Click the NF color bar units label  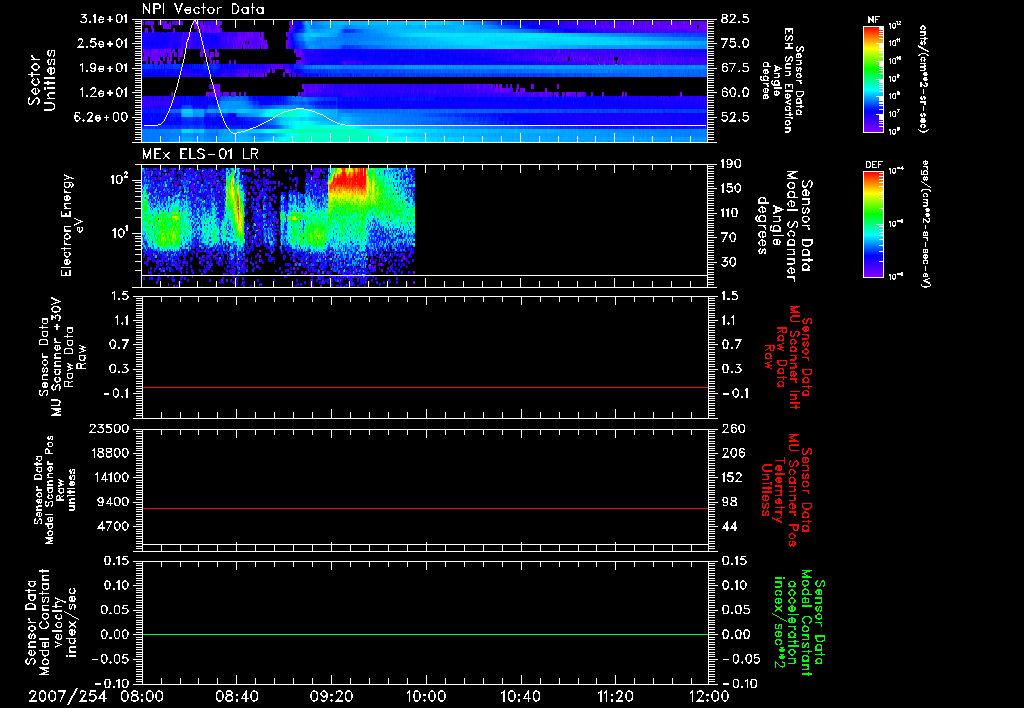pyautogui.click(x=923, y=79)
